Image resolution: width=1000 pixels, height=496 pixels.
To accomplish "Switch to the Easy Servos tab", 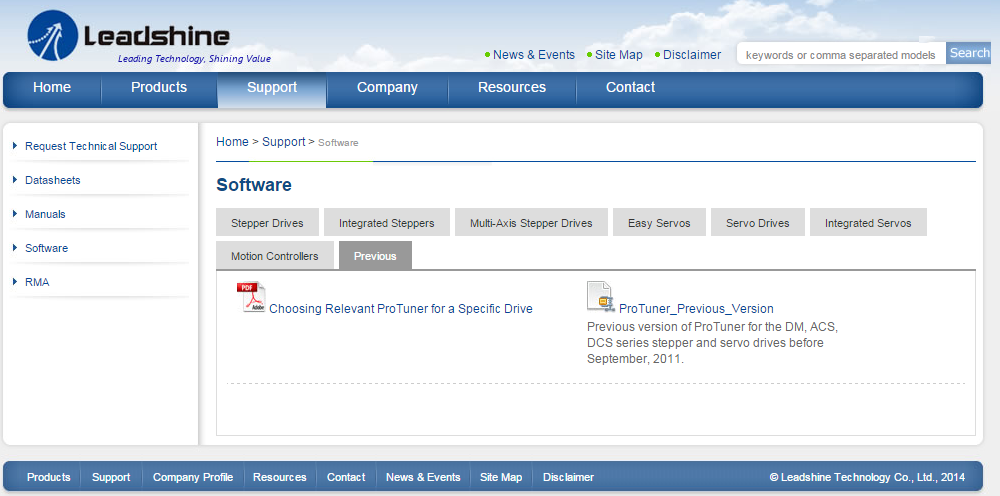I will tap(659, 222).
